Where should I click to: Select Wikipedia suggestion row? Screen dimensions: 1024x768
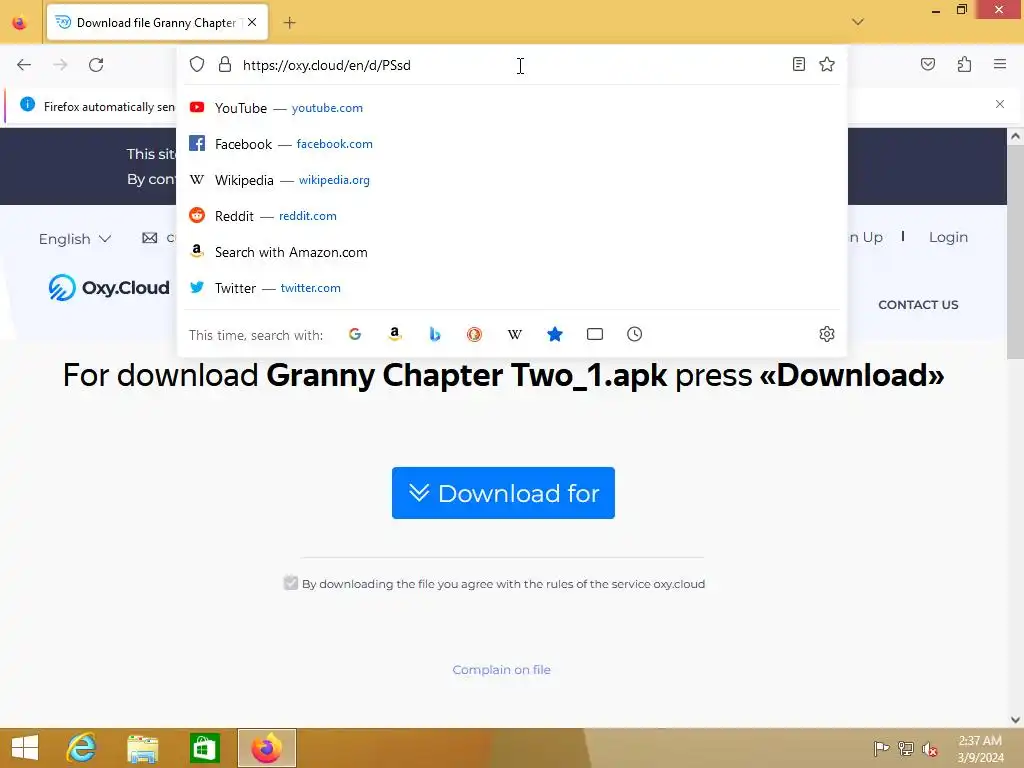511,180
